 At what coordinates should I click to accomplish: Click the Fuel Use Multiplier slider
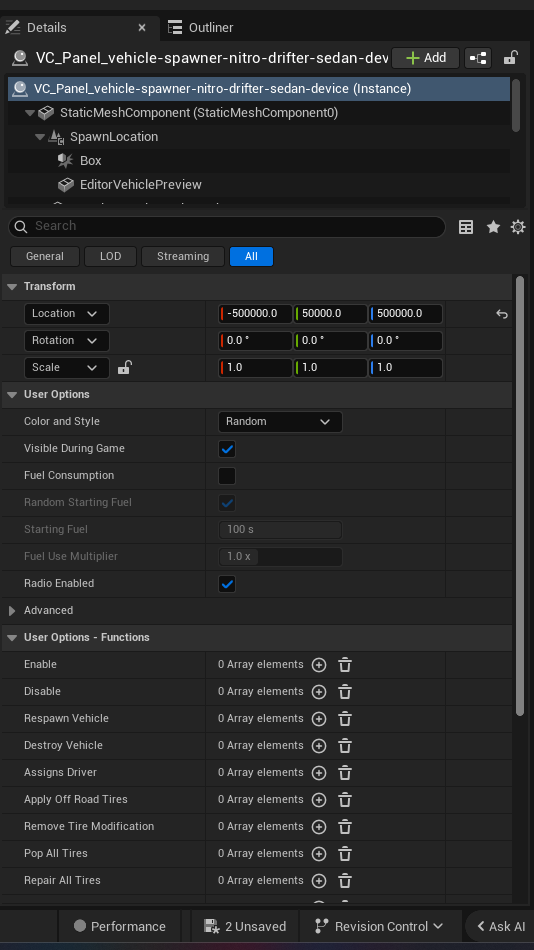pyautogui.click(x=280, y=557)
